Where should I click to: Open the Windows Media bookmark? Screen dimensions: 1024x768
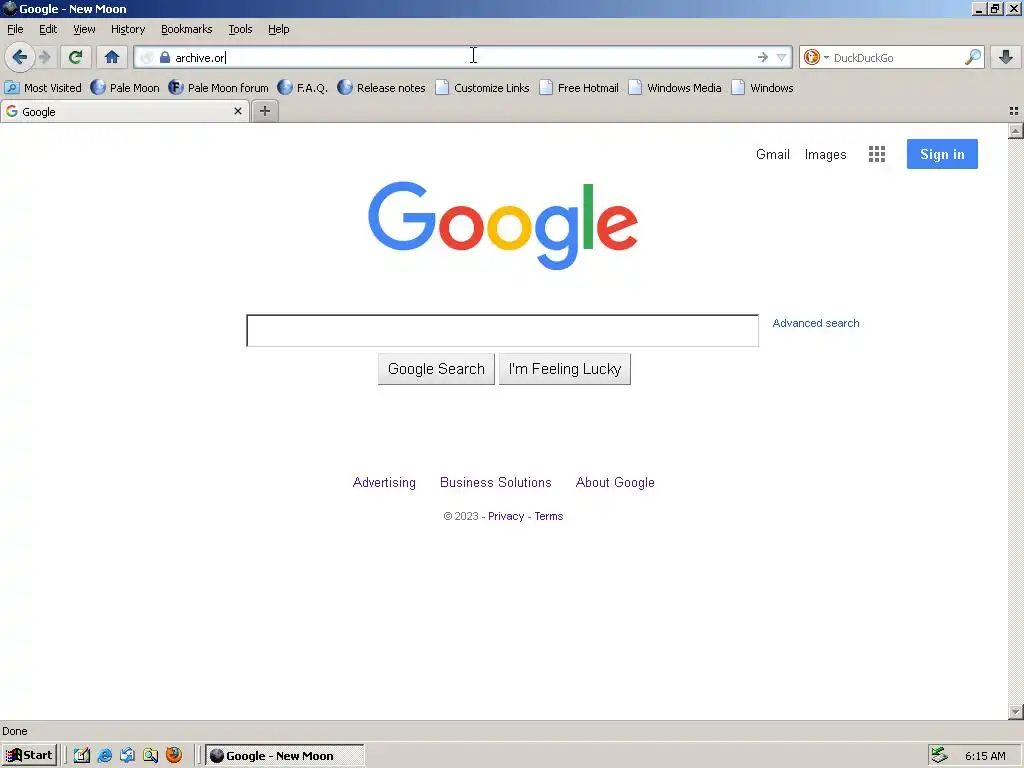(675, 88)
